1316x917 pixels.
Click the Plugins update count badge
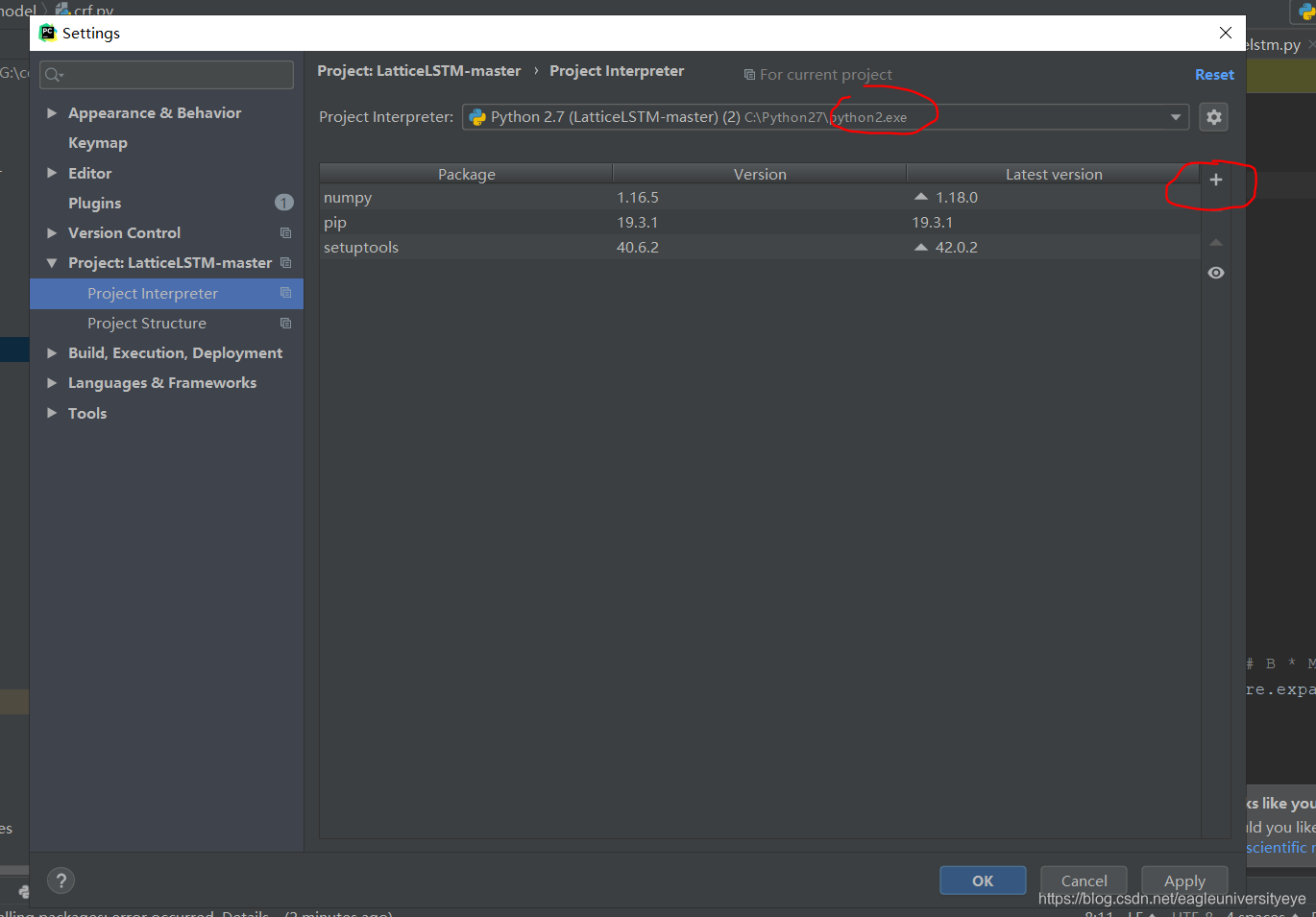click(x=284, y=203)
